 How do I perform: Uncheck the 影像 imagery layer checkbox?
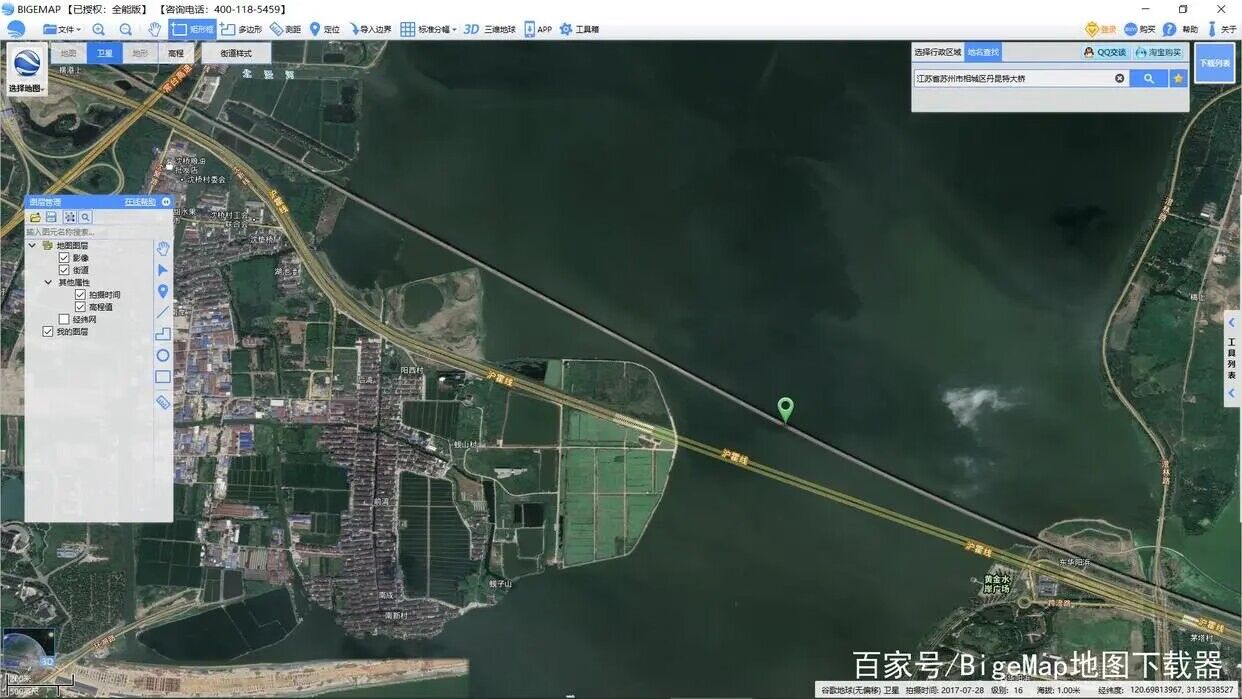coord(64,258)
